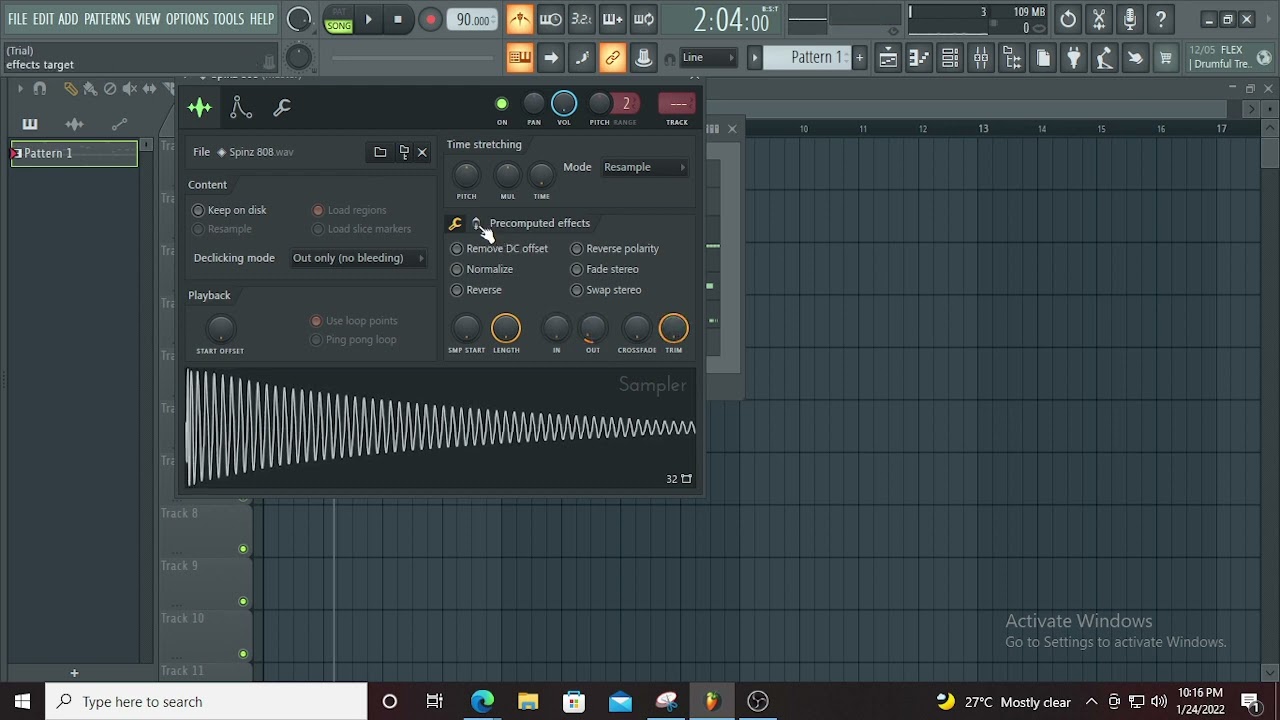
Task: Open the snap Line dropdown
Action: [709, 58]
